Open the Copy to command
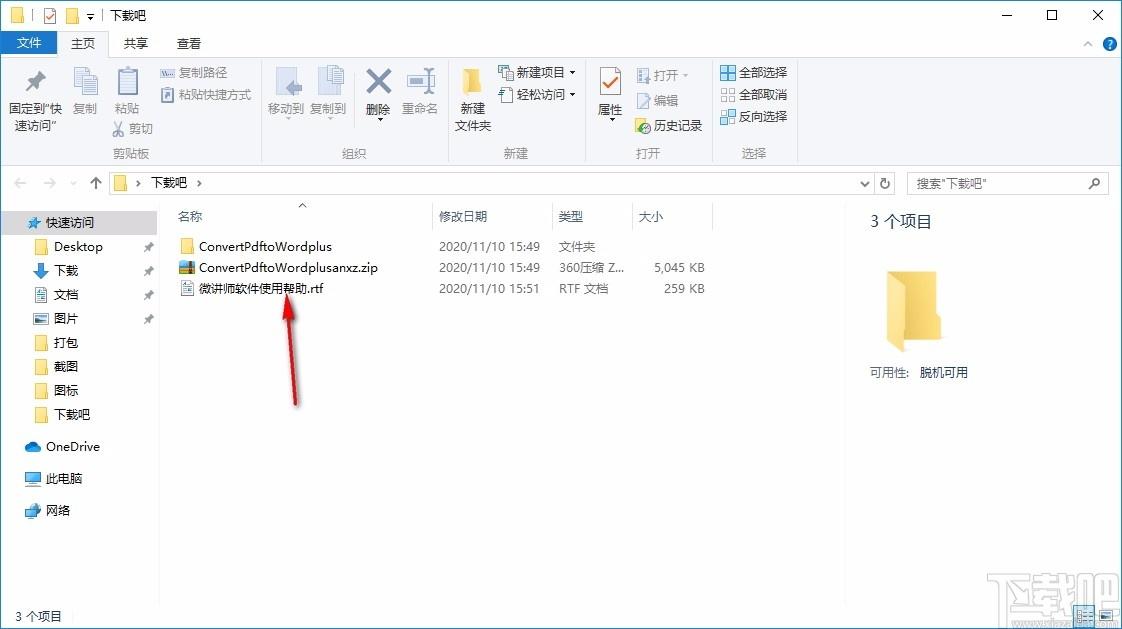This screenshot has width=1122, height=629. pos(328,92)
